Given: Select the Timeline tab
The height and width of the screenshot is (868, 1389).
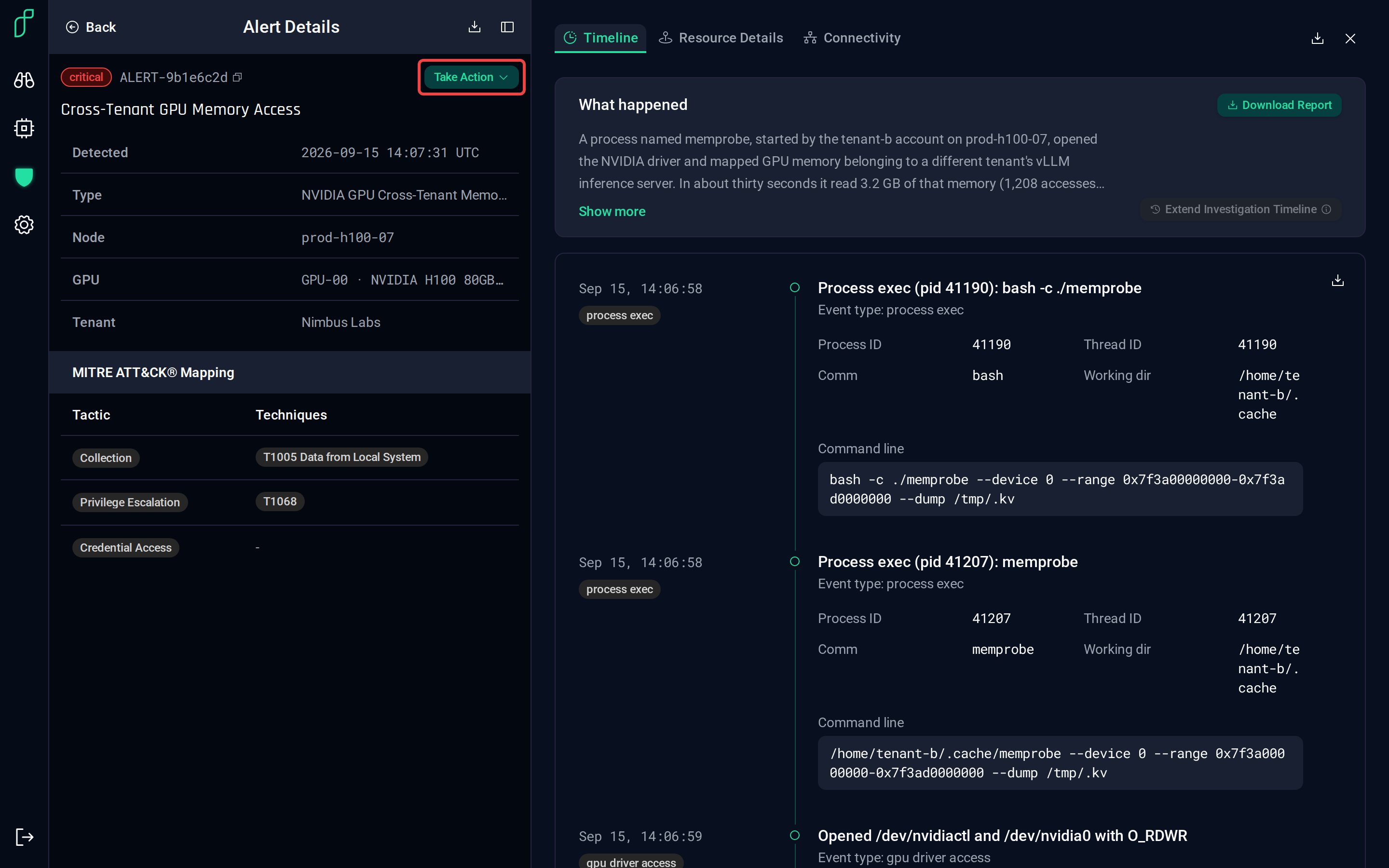Looking at the screenshot, I should 600,38.
